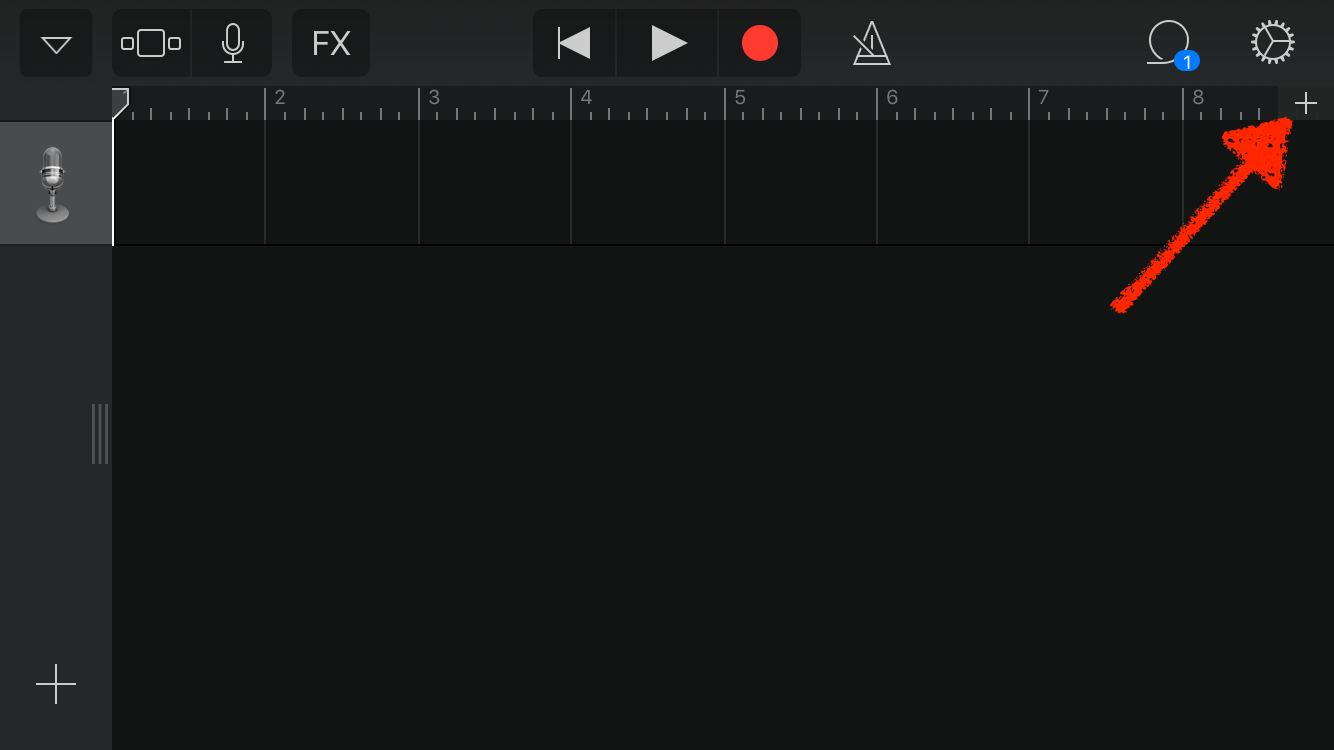Viewport: 1334px width, 750px height.
Task: Start playback with the play button
Action: pyautogui.click(x=668, y=43)
